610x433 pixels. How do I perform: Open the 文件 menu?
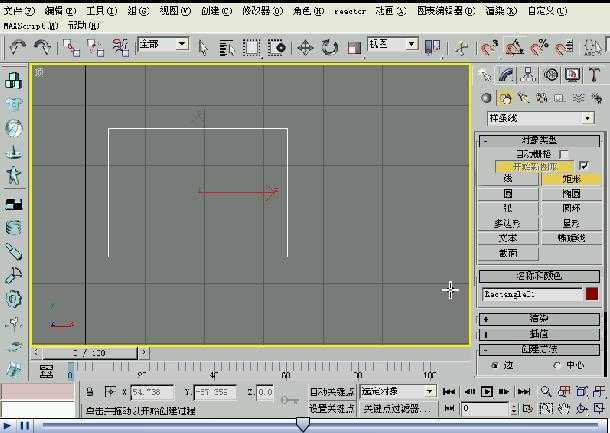pos(19,11)
